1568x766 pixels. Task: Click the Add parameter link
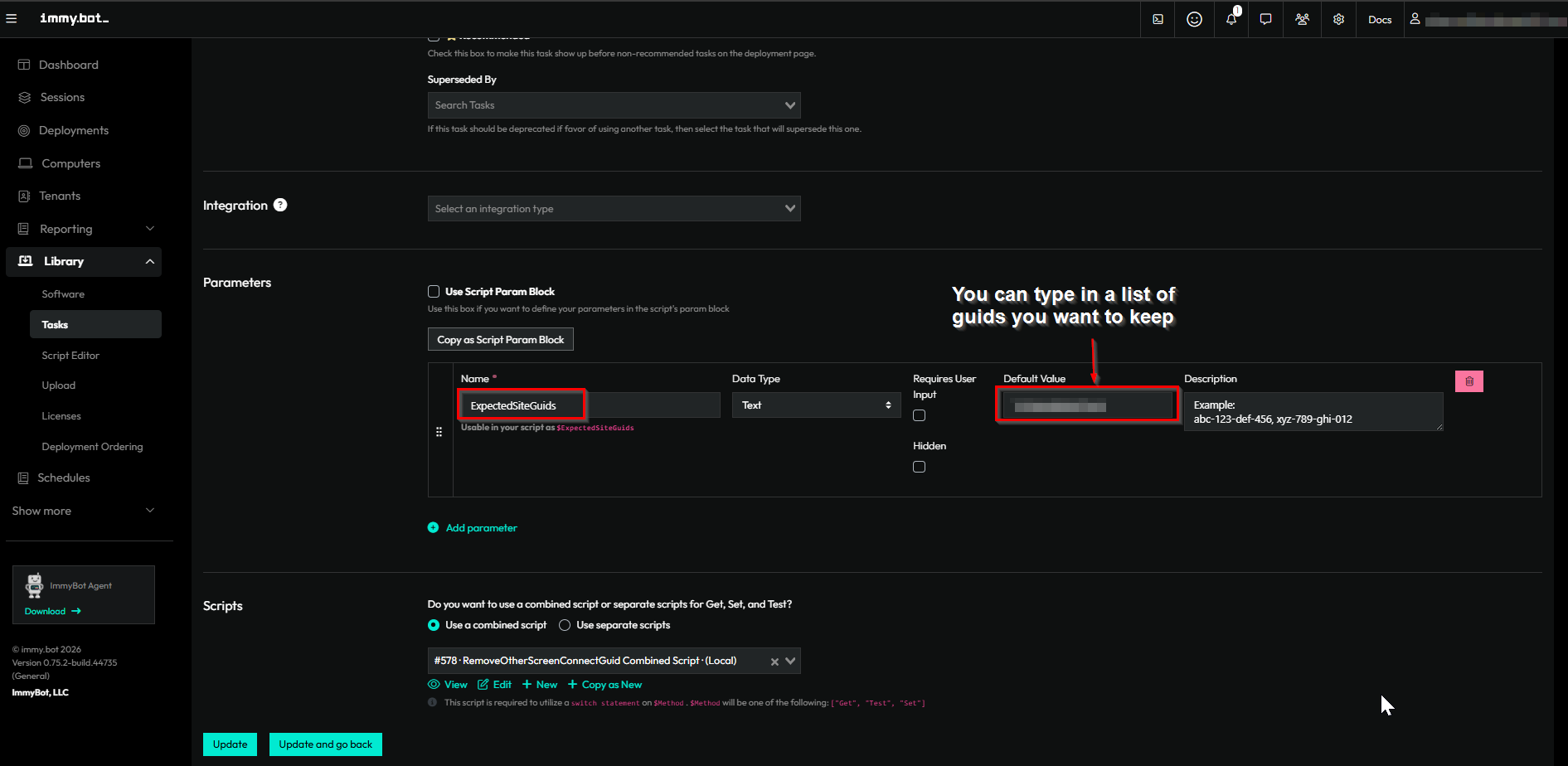click(x=481, y=528)
